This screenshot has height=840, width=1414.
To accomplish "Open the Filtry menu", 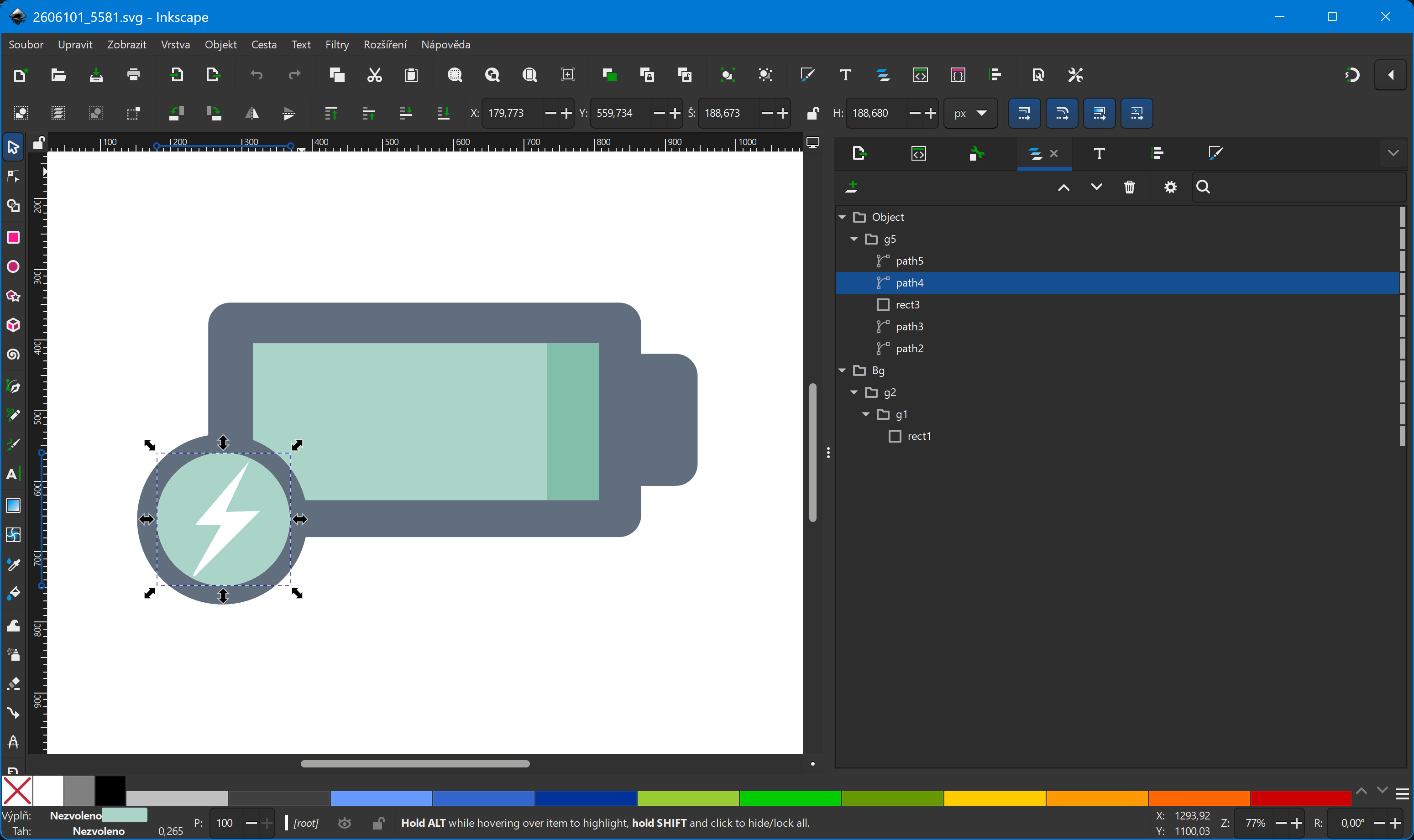I will coord(337,44).
